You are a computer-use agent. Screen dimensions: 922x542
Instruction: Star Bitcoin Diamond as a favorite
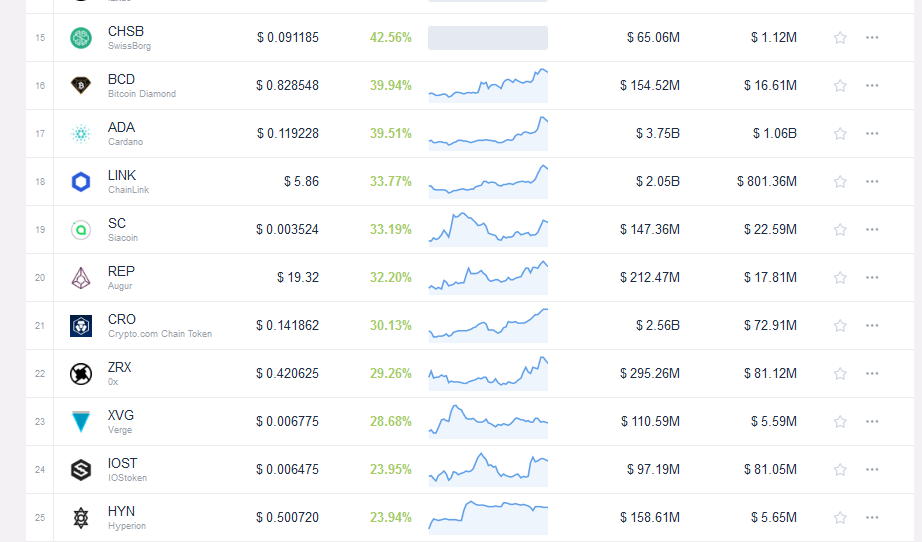click(840, 86)
